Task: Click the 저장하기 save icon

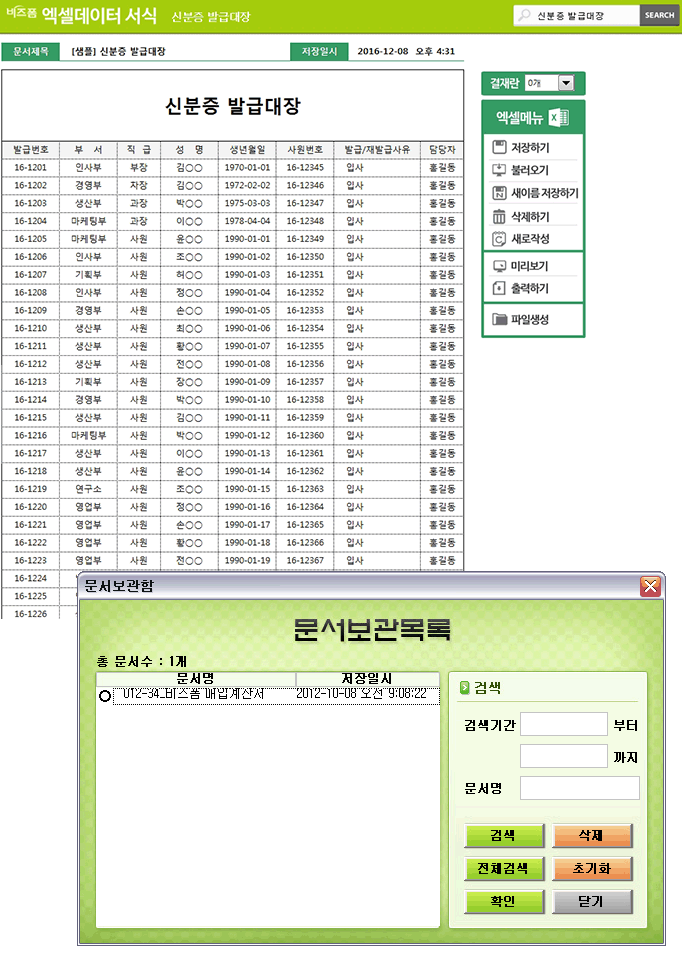Action: coord(499,147)
